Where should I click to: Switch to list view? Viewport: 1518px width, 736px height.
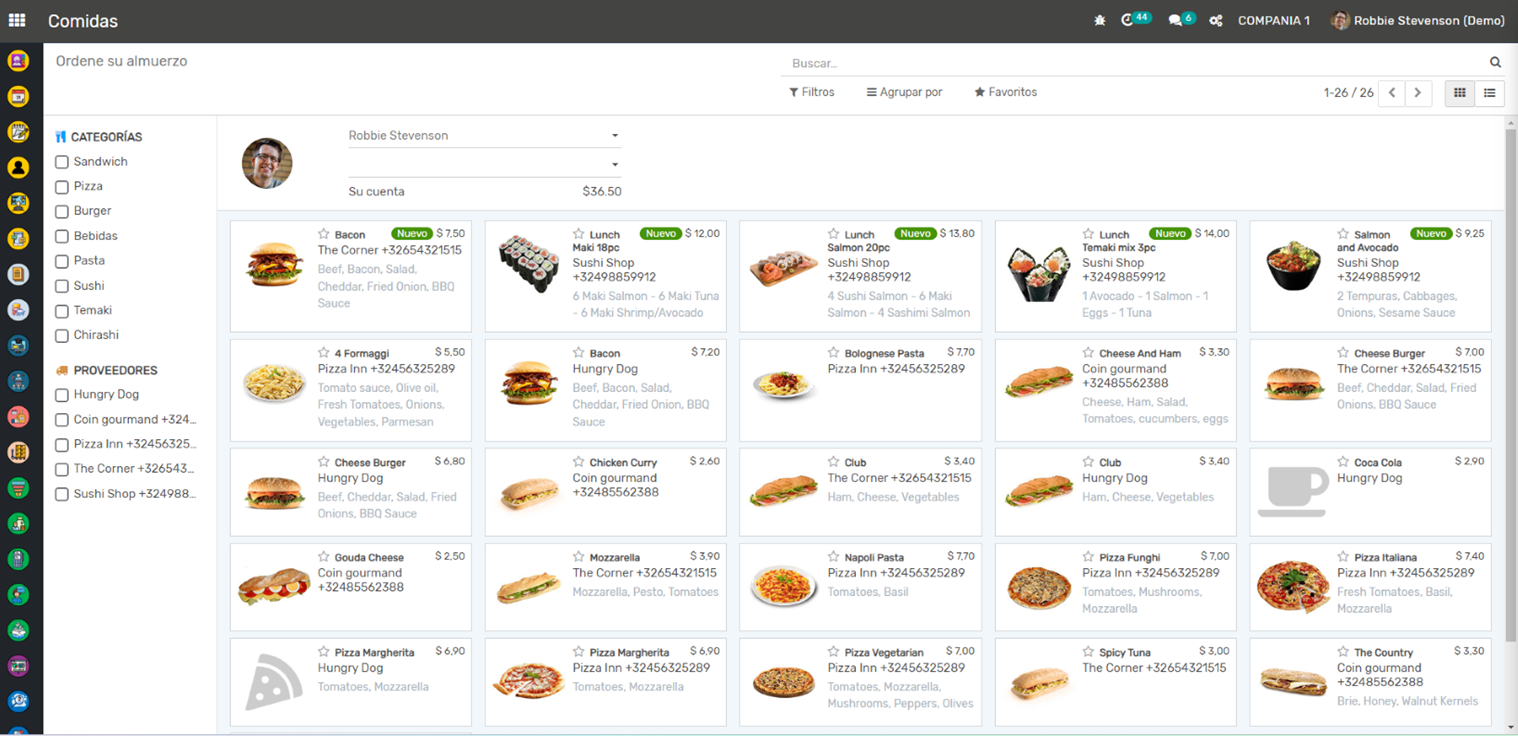click(1490, 93)
